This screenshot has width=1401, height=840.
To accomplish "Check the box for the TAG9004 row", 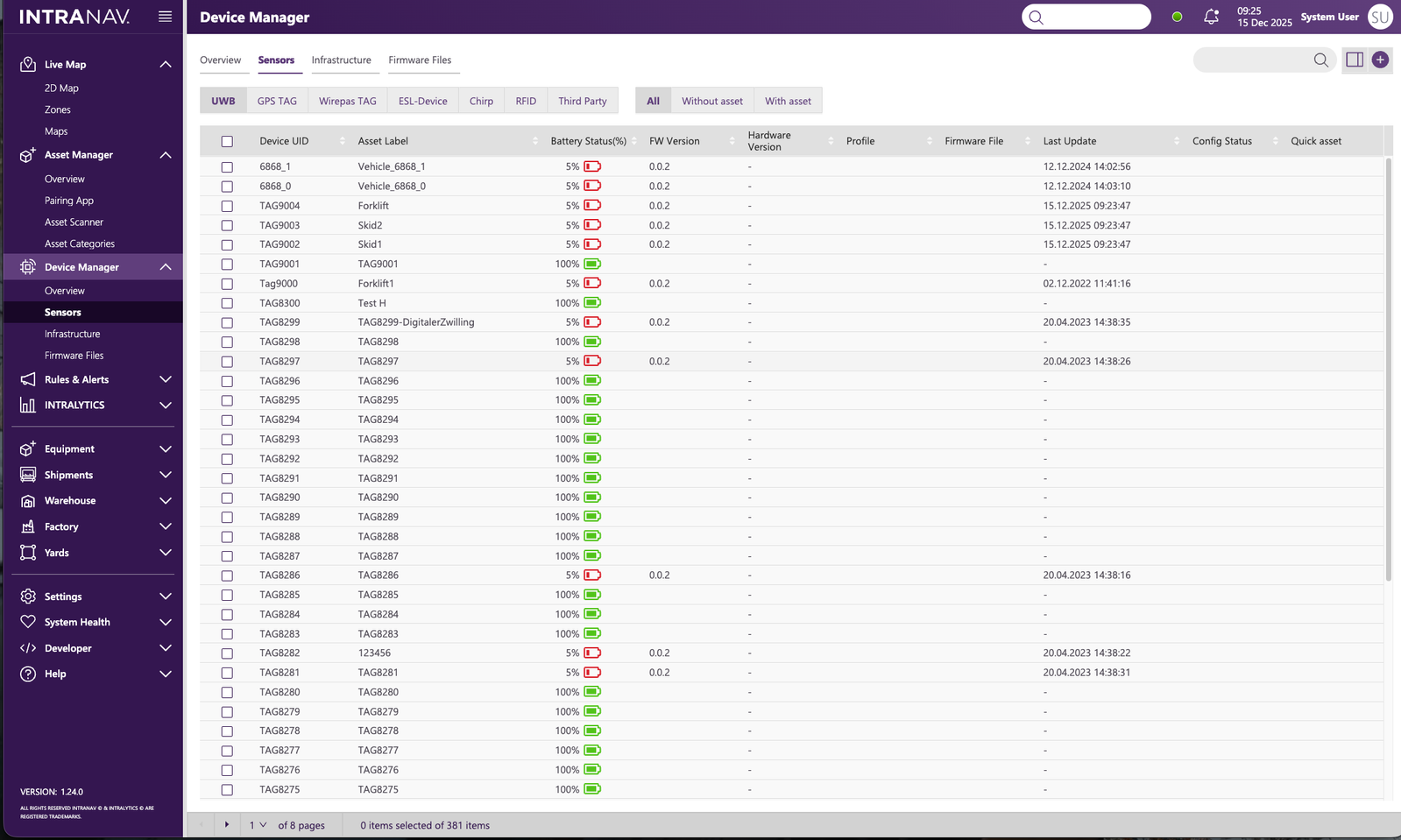I will coord(227,206).
